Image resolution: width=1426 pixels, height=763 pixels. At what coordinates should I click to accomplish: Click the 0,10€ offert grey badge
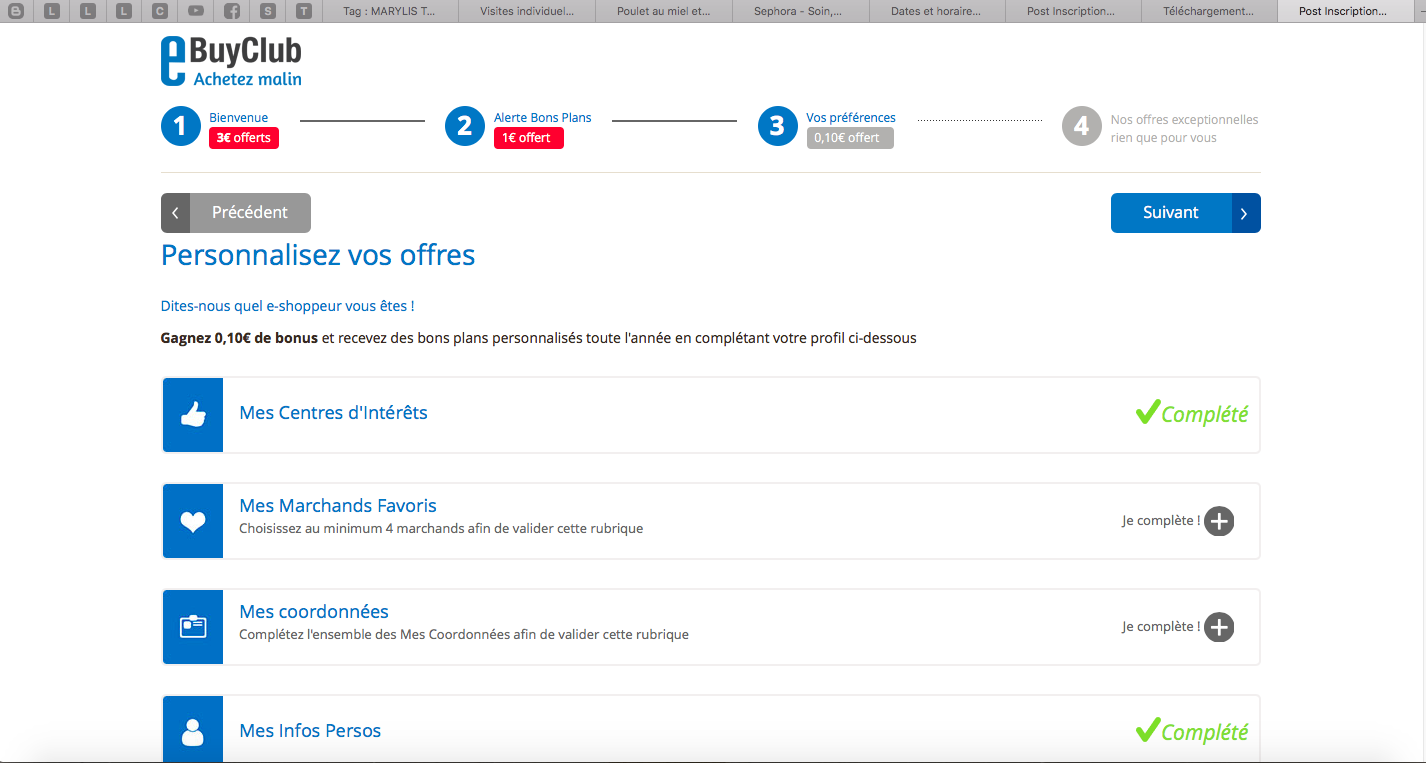click(850, 138)
